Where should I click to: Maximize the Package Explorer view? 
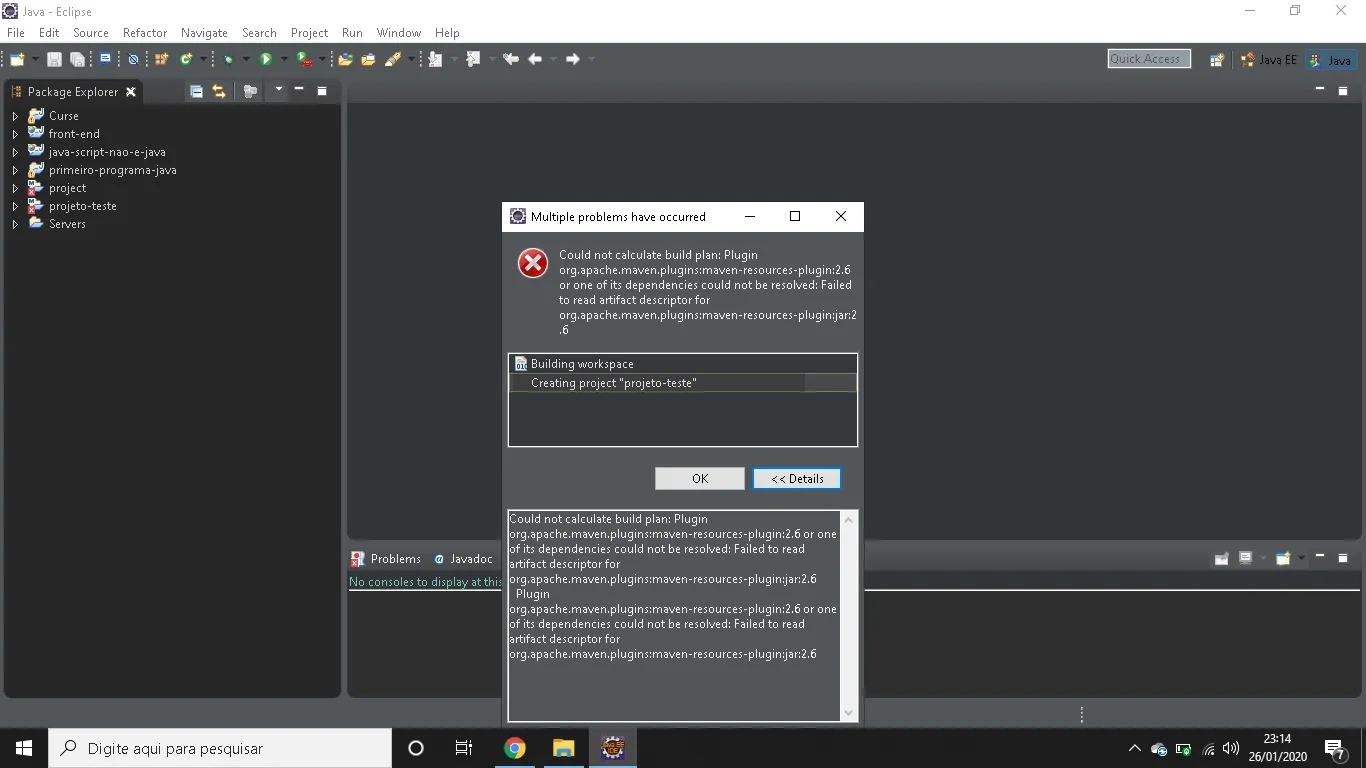pos(322,91)
